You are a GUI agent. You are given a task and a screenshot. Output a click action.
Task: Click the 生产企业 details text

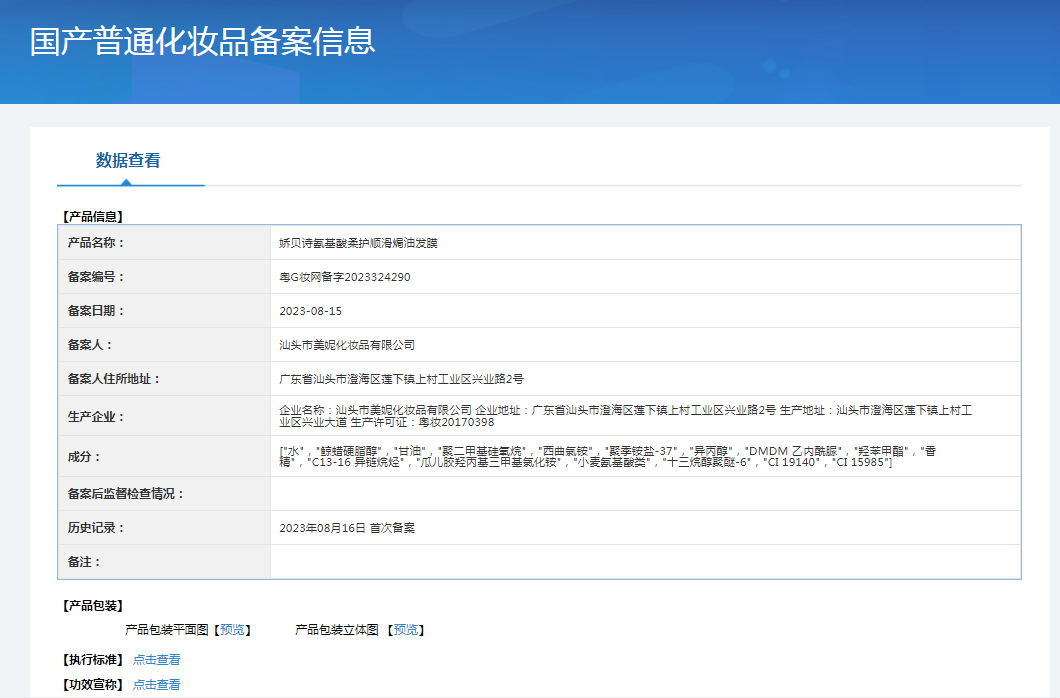coord(626,416)
